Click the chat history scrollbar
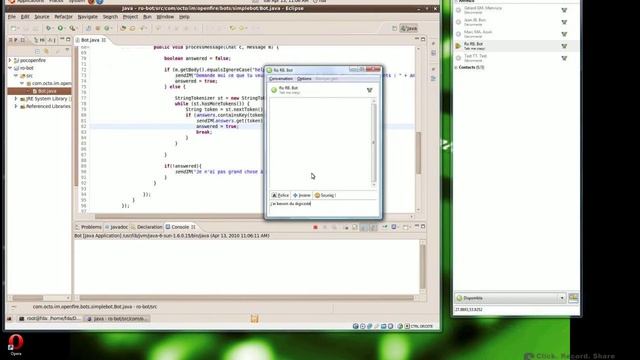This screenshot has height=360, width=640. (373, 143)
